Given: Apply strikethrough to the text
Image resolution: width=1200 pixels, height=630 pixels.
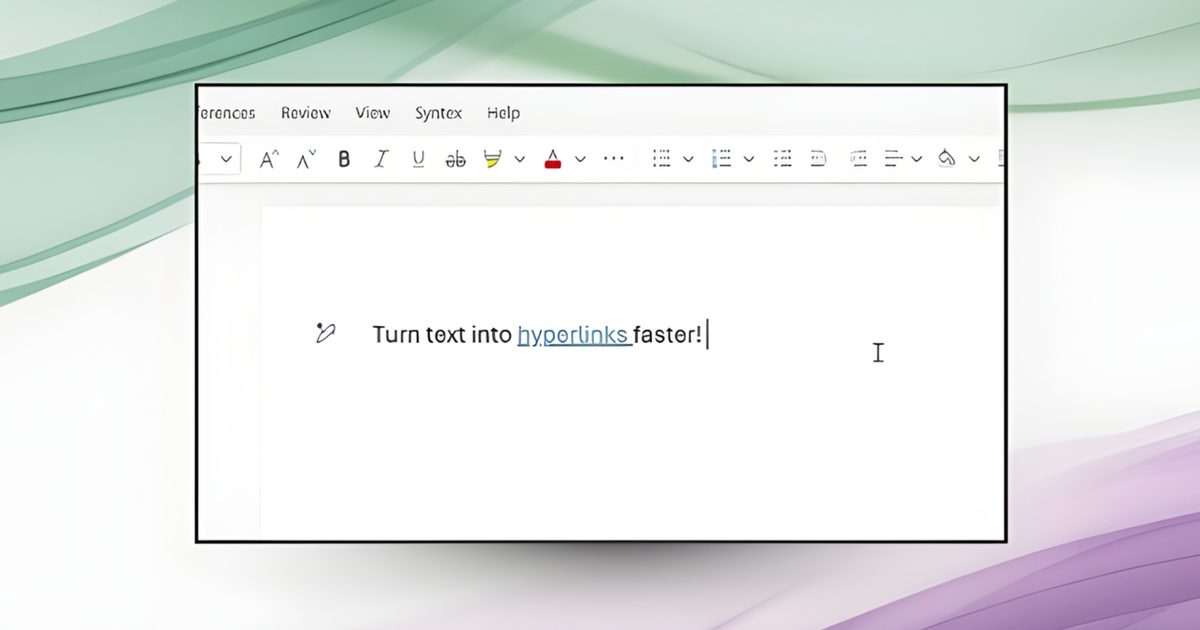Looking at the screenshot, I should [455, 159].
